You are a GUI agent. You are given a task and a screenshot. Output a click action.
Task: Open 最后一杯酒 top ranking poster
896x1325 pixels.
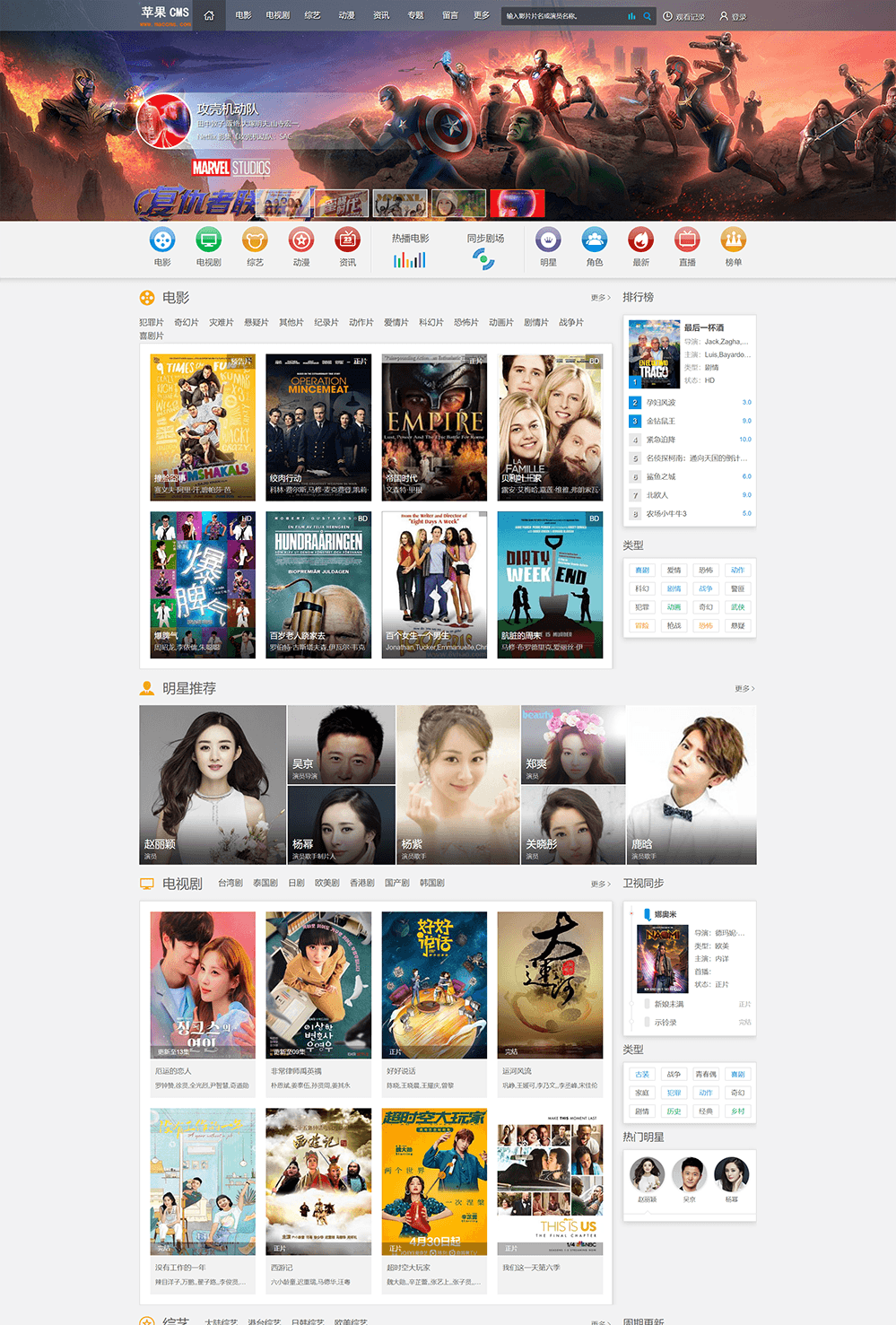(654, 353)
